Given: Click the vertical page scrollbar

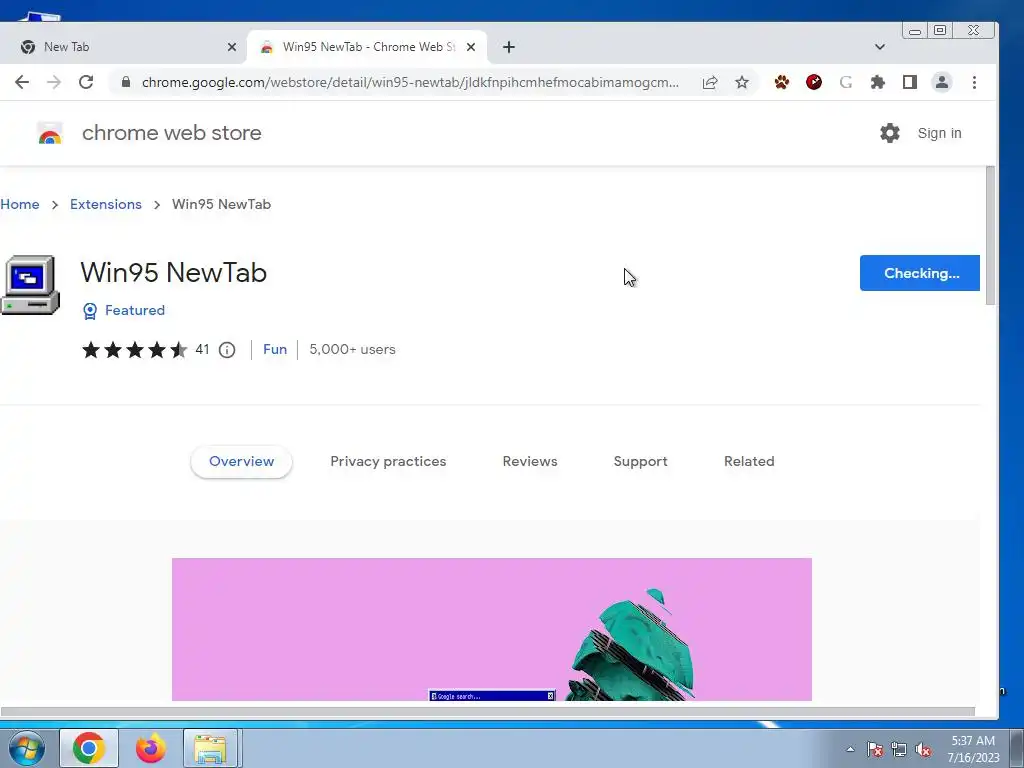Looking at the screenshot, I should pos(990,235).
